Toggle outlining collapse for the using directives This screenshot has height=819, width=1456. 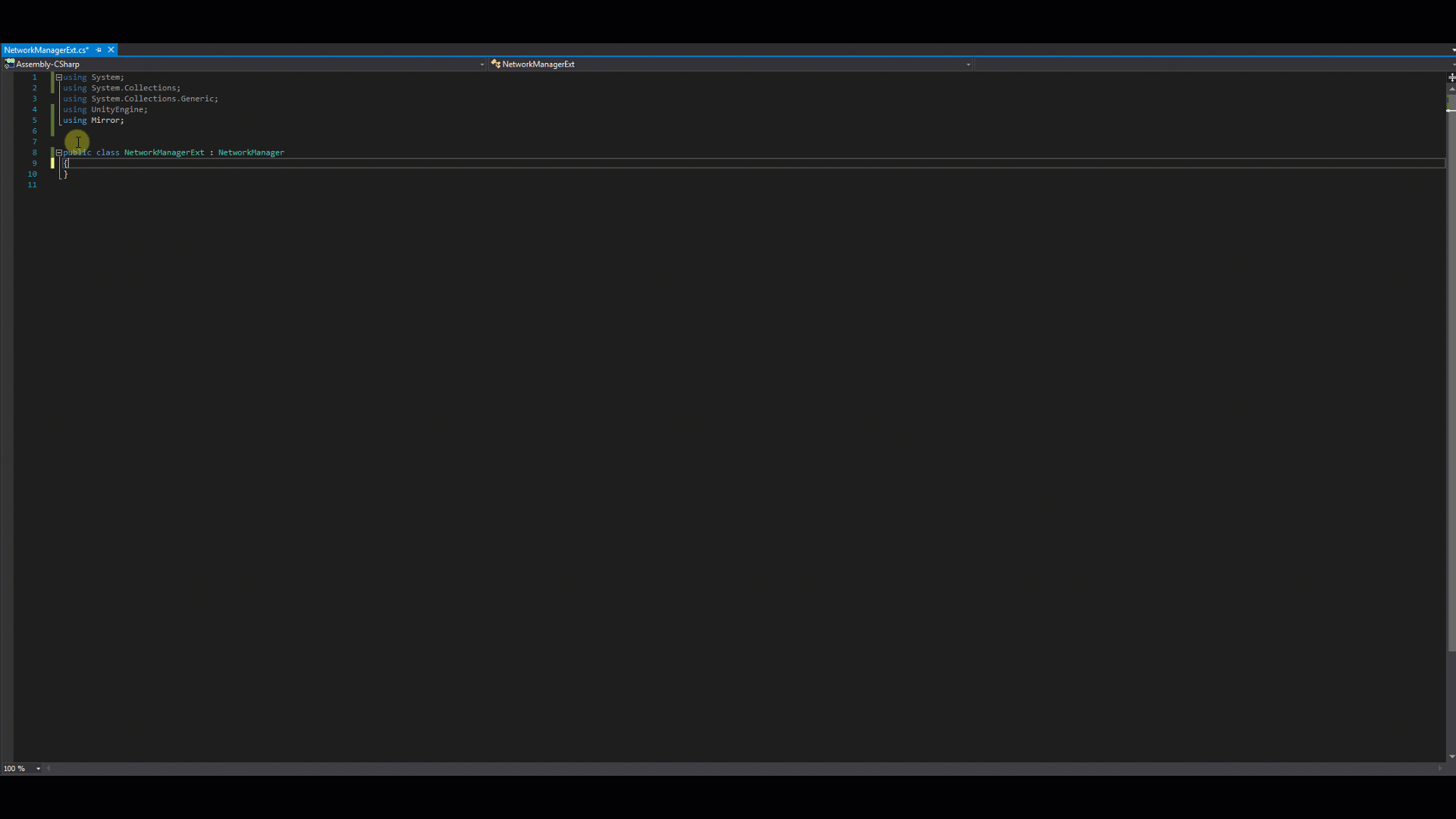[58, 77]
